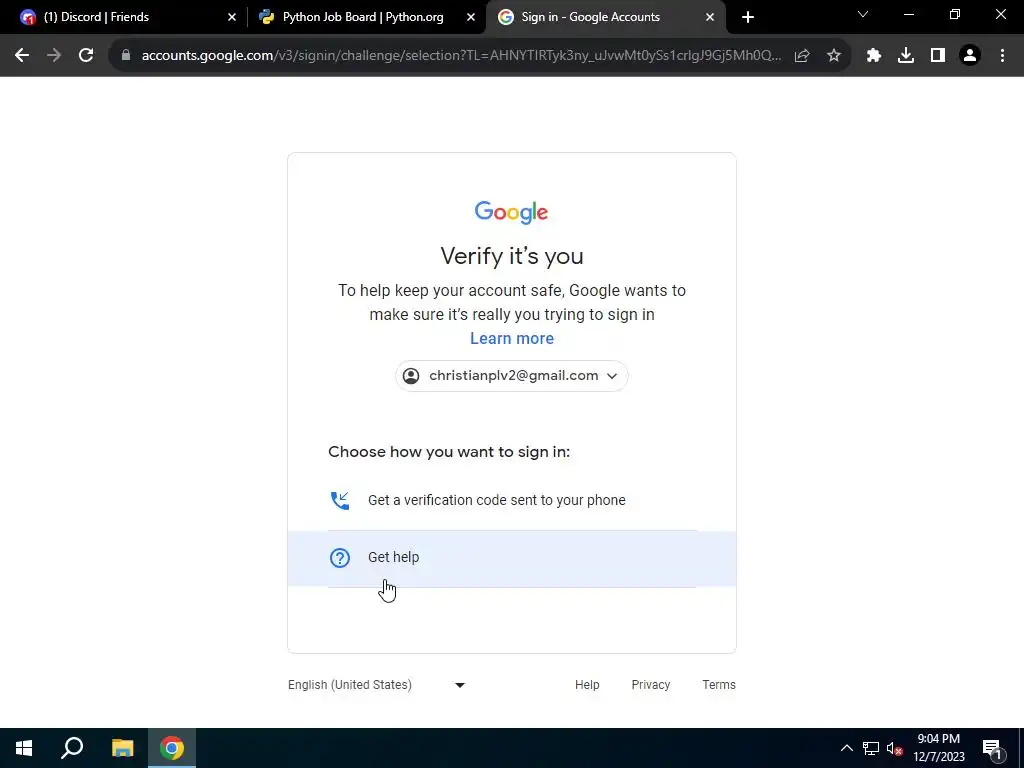1024x768 pixels.
Task: Open Chrome three-dot menu
Action: (1002, 56)
